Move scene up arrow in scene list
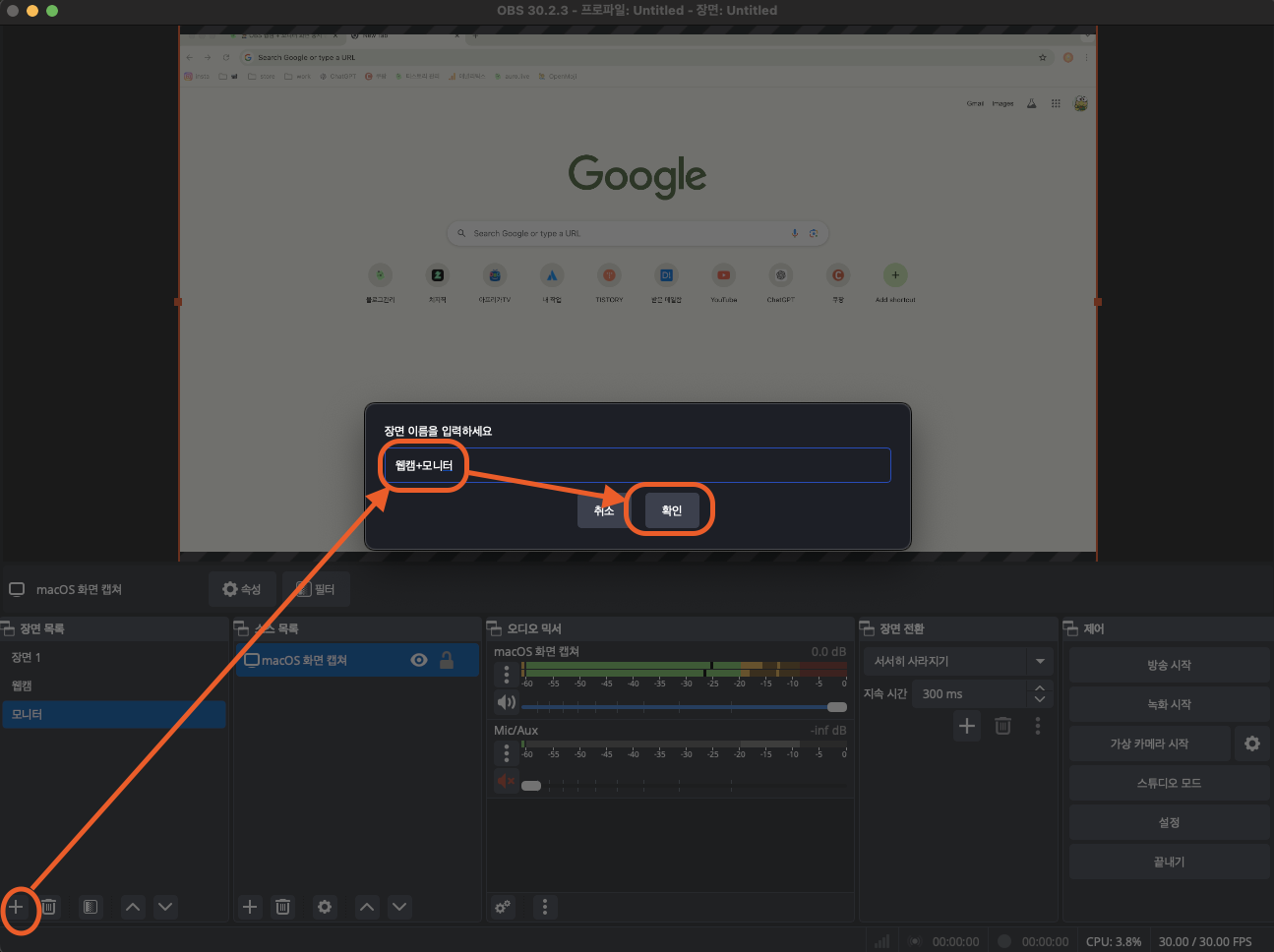Image resolution: width=1274 pixels, height=952 pixels. point(133,907)
